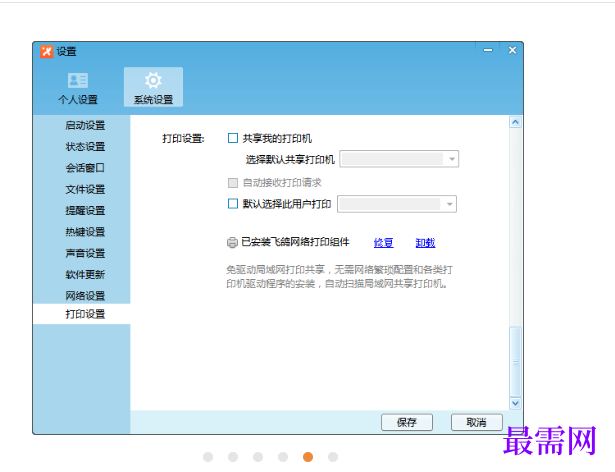Image resolution: width=615 pixels, height=472 pixels.
Task: Click the app logo in title bar
Action: [x=46, y=51]
